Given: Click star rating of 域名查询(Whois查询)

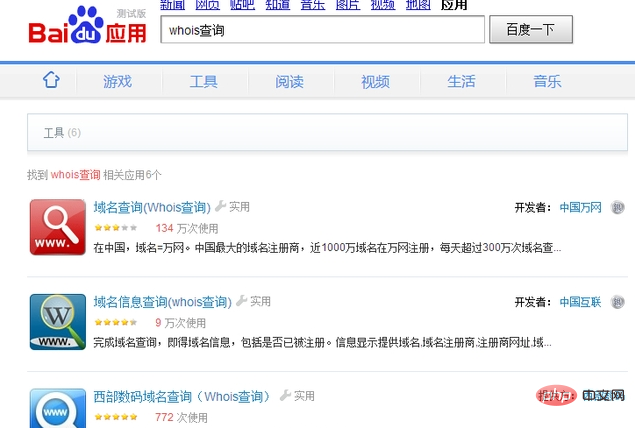Looking at the screenshot, I should tap(116, 228).
